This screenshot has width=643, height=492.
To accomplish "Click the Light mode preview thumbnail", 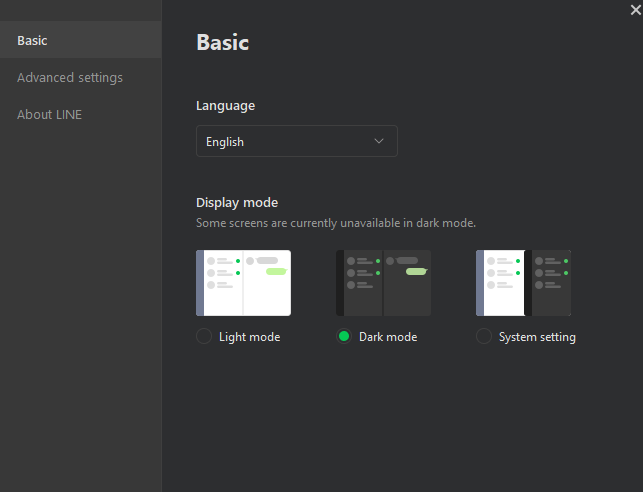I will click(x=244, y=283).
